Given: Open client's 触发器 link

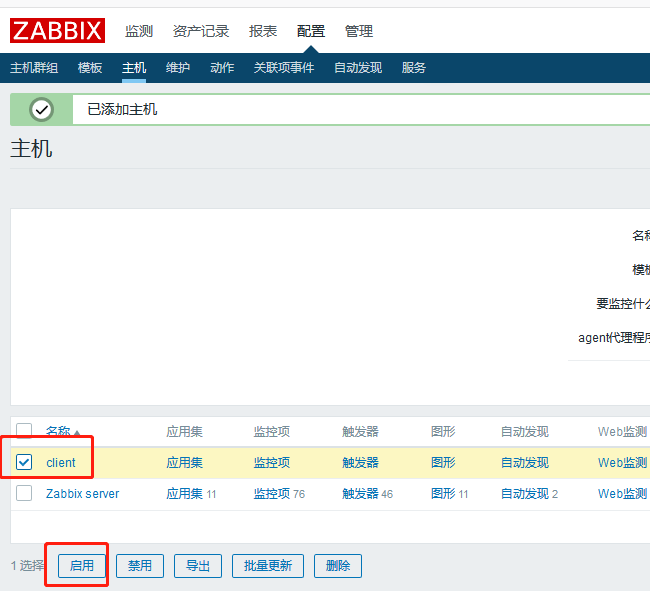Looking at the screenshot, I should pyautogui.click(x=360, y=463).
